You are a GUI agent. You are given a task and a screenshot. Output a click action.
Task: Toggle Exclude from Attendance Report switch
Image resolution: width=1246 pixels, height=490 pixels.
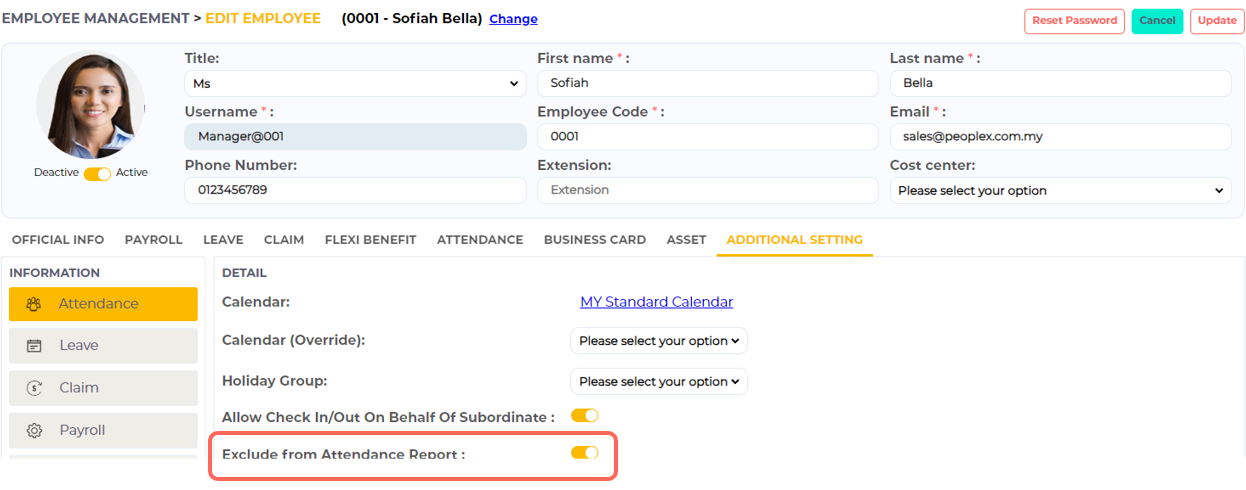pos(584,453)
